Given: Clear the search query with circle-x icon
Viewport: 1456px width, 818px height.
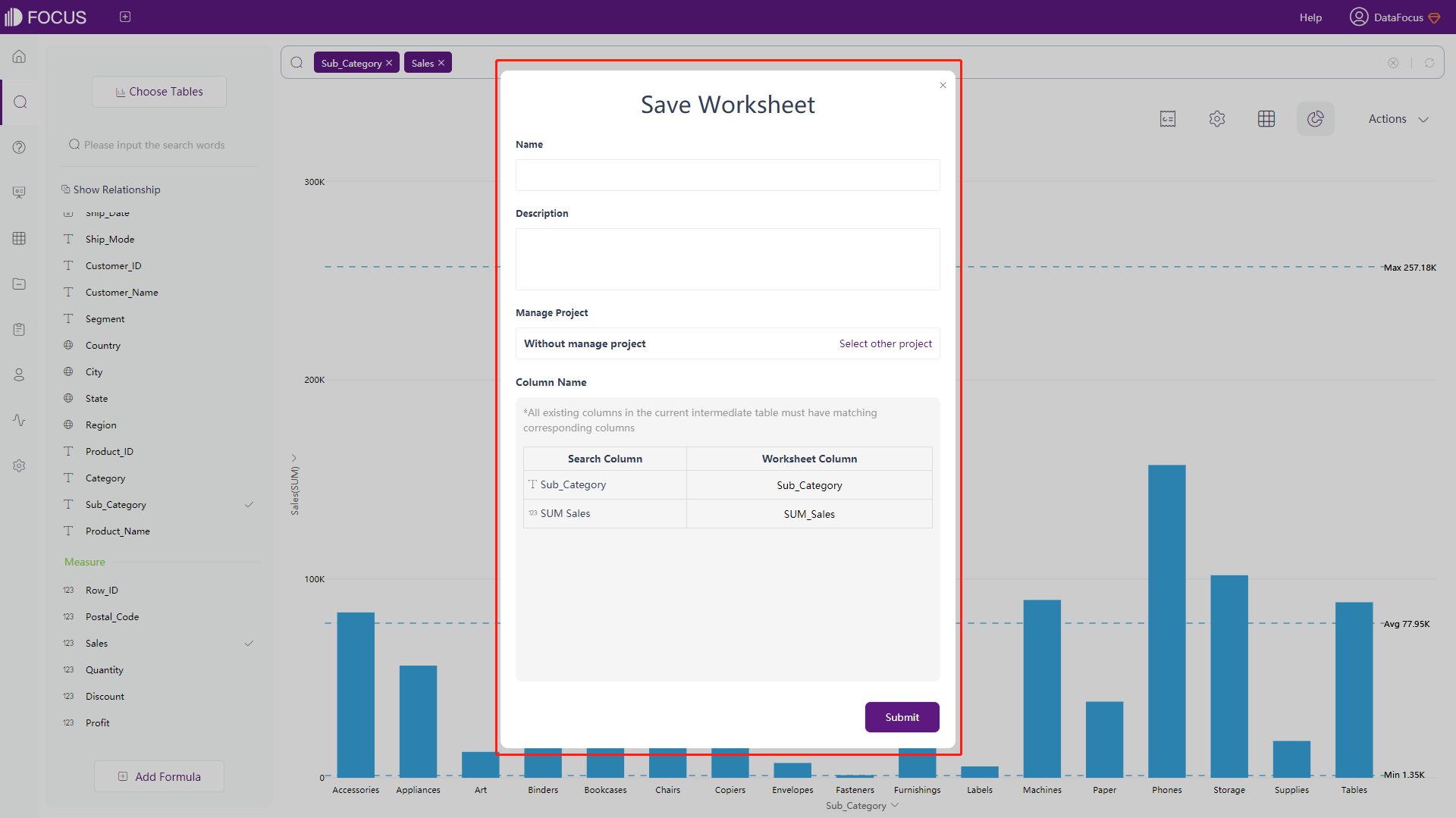Looking at the screenshot, I should pyautogui.click(x=1393, y=63).
